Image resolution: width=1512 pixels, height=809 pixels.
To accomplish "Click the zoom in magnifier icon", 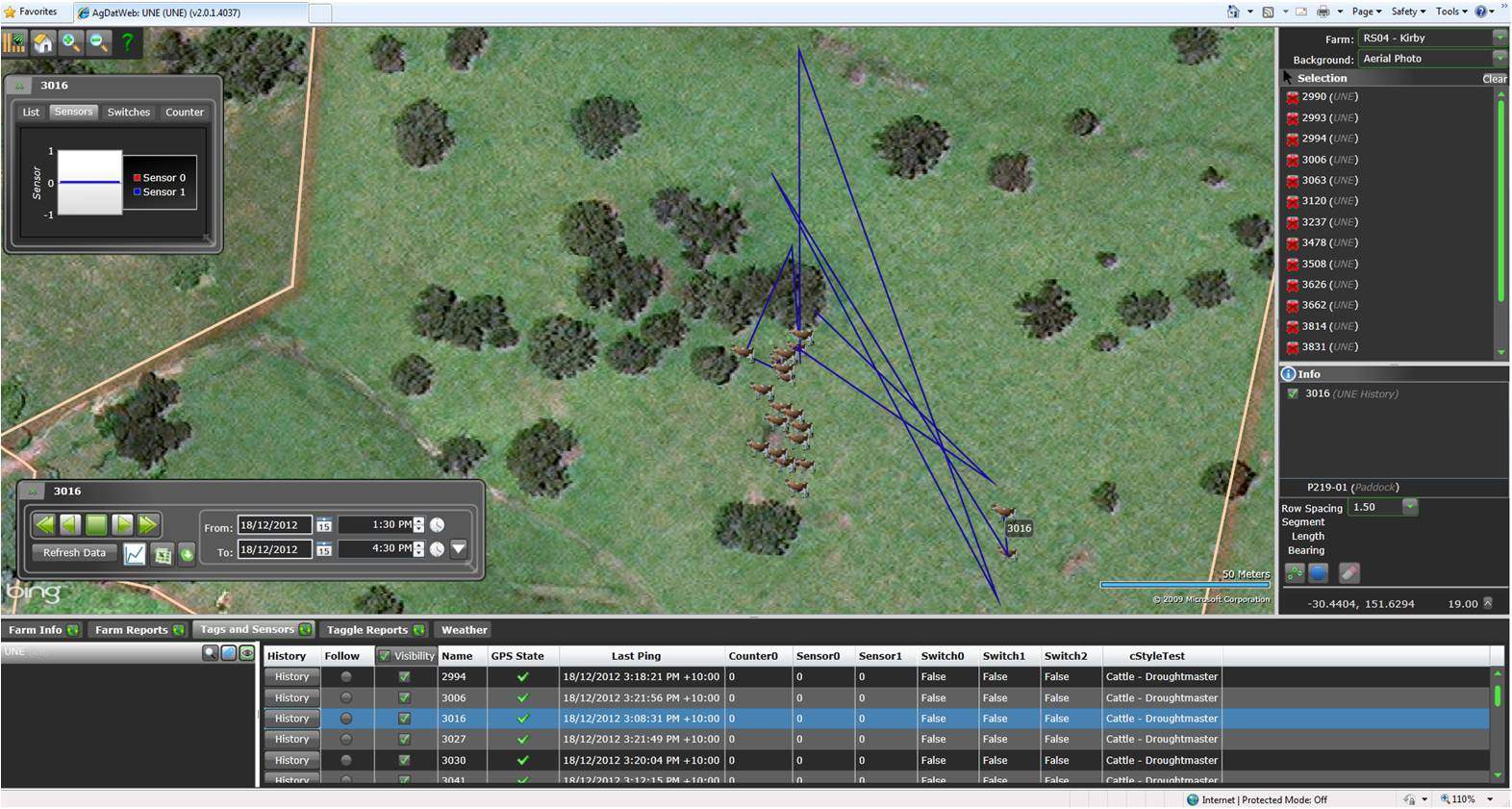I will pyautogui.click(x=71, y=42).
